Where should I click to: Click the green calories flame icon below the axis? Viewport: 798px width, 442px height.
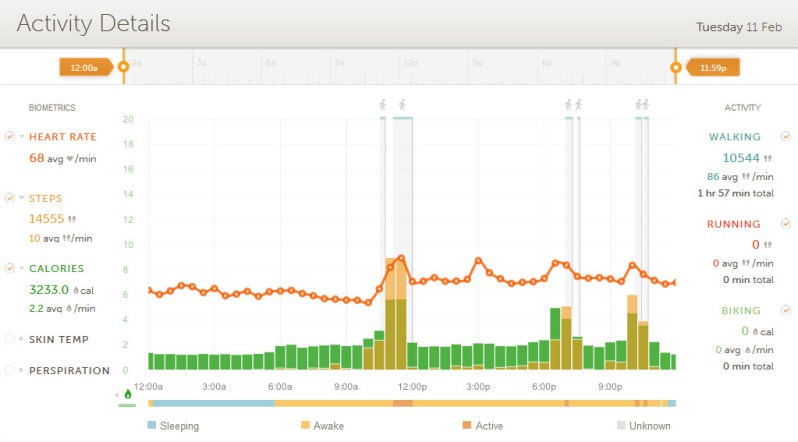pos(127,395)
